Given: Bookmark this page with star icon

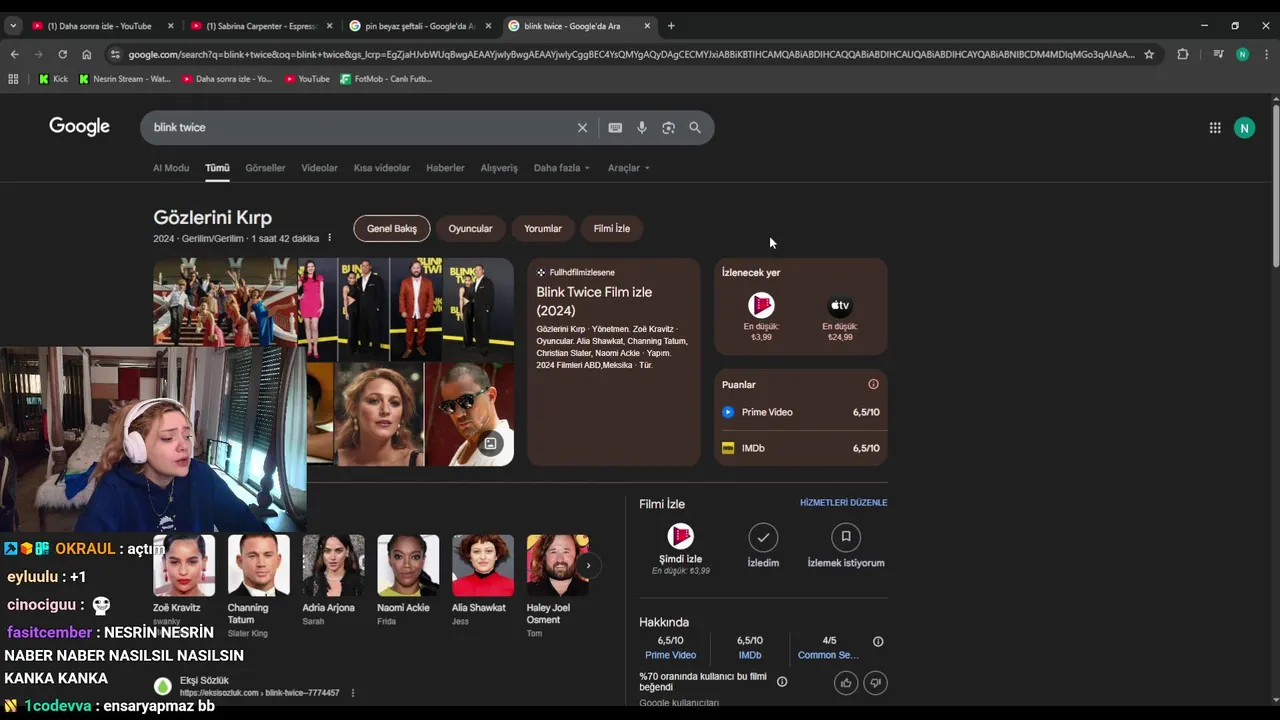Looking at the screenshot, I should click(1149, 54).
